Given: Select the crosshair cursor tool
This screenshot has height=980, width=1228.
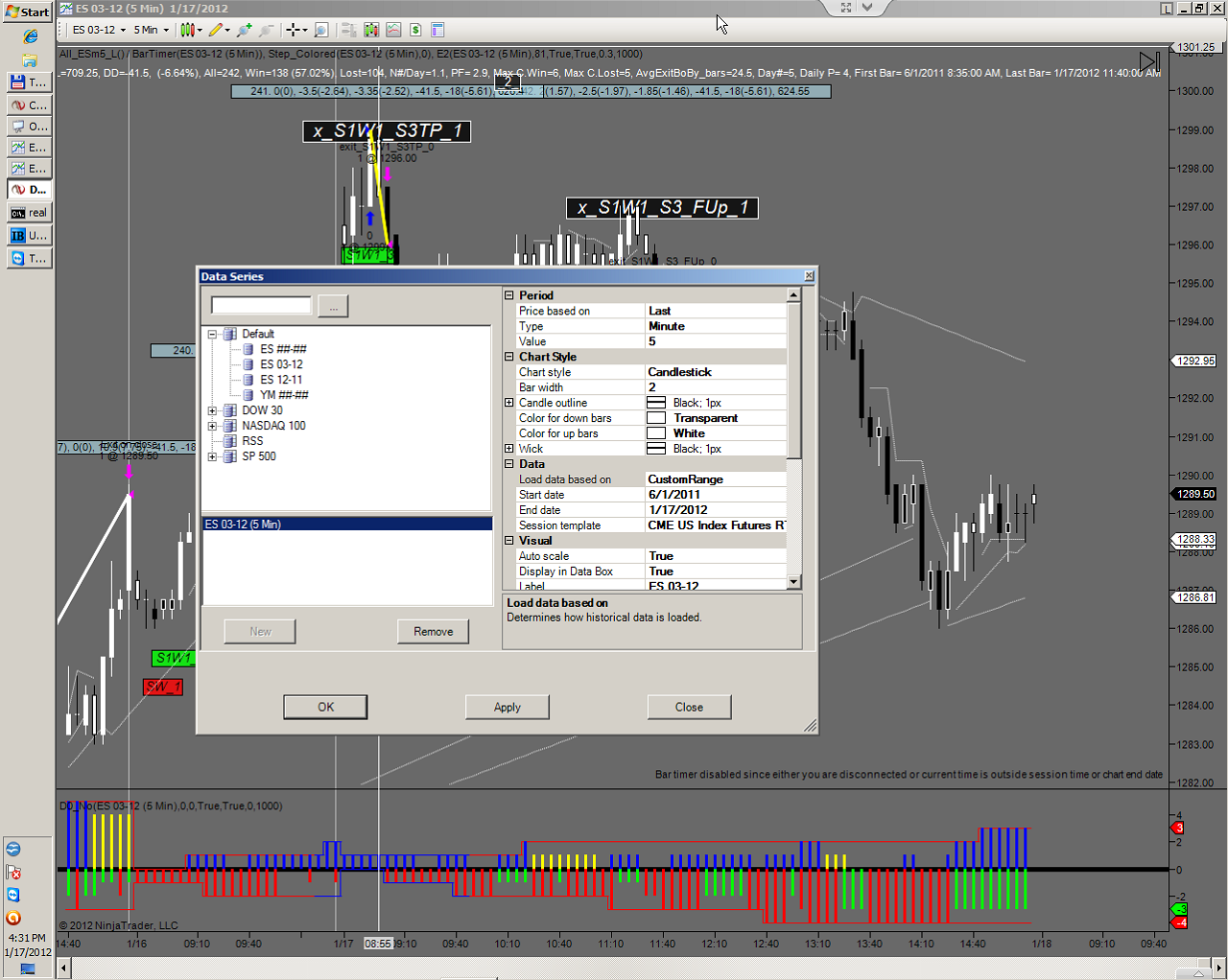Looking at the screenshot, I should click(x=294, y=30).
